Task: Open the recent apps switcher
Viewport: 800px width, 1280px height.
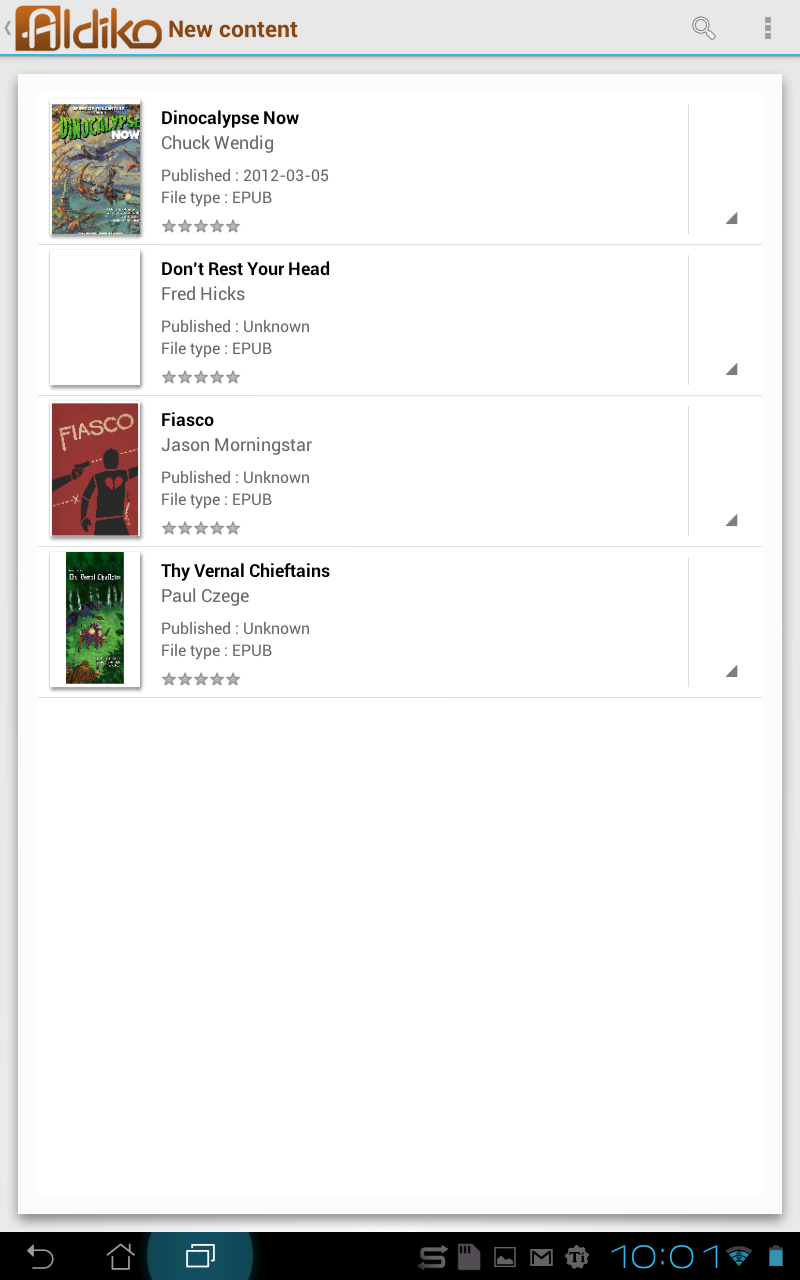Action: [200, 1255]
